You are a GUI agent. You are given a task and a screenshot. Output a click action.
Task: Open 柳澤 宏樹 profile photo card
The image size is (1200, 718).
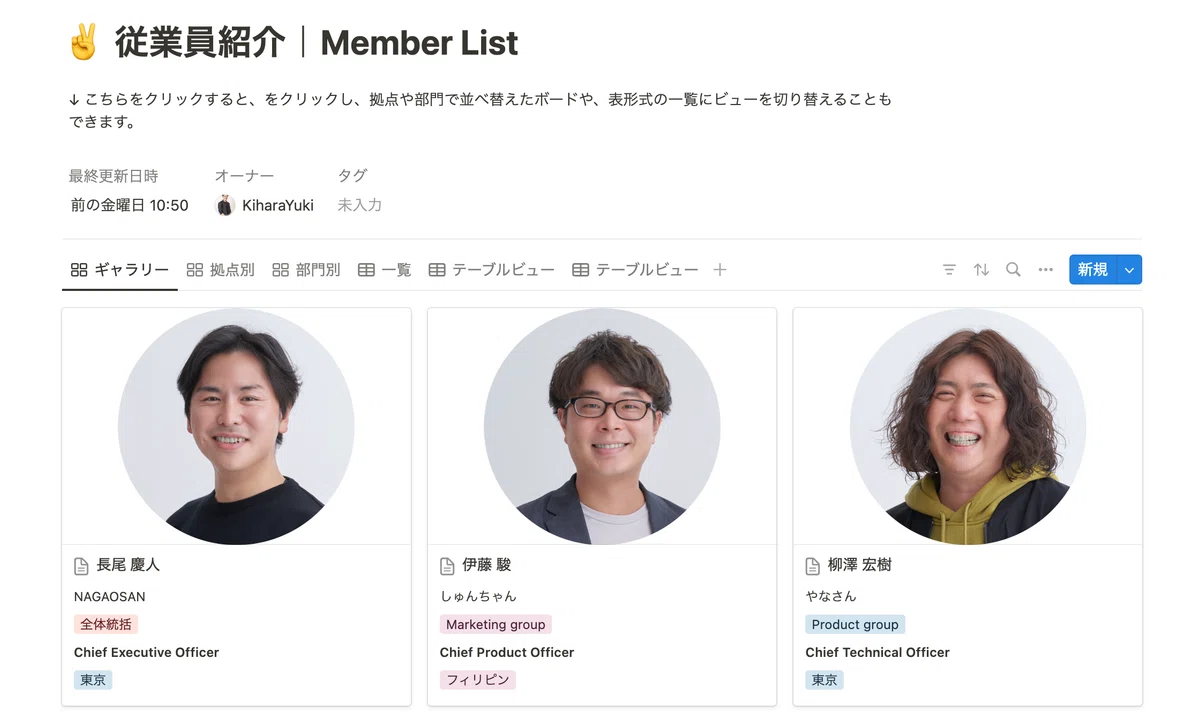click(x=968, y=426)
